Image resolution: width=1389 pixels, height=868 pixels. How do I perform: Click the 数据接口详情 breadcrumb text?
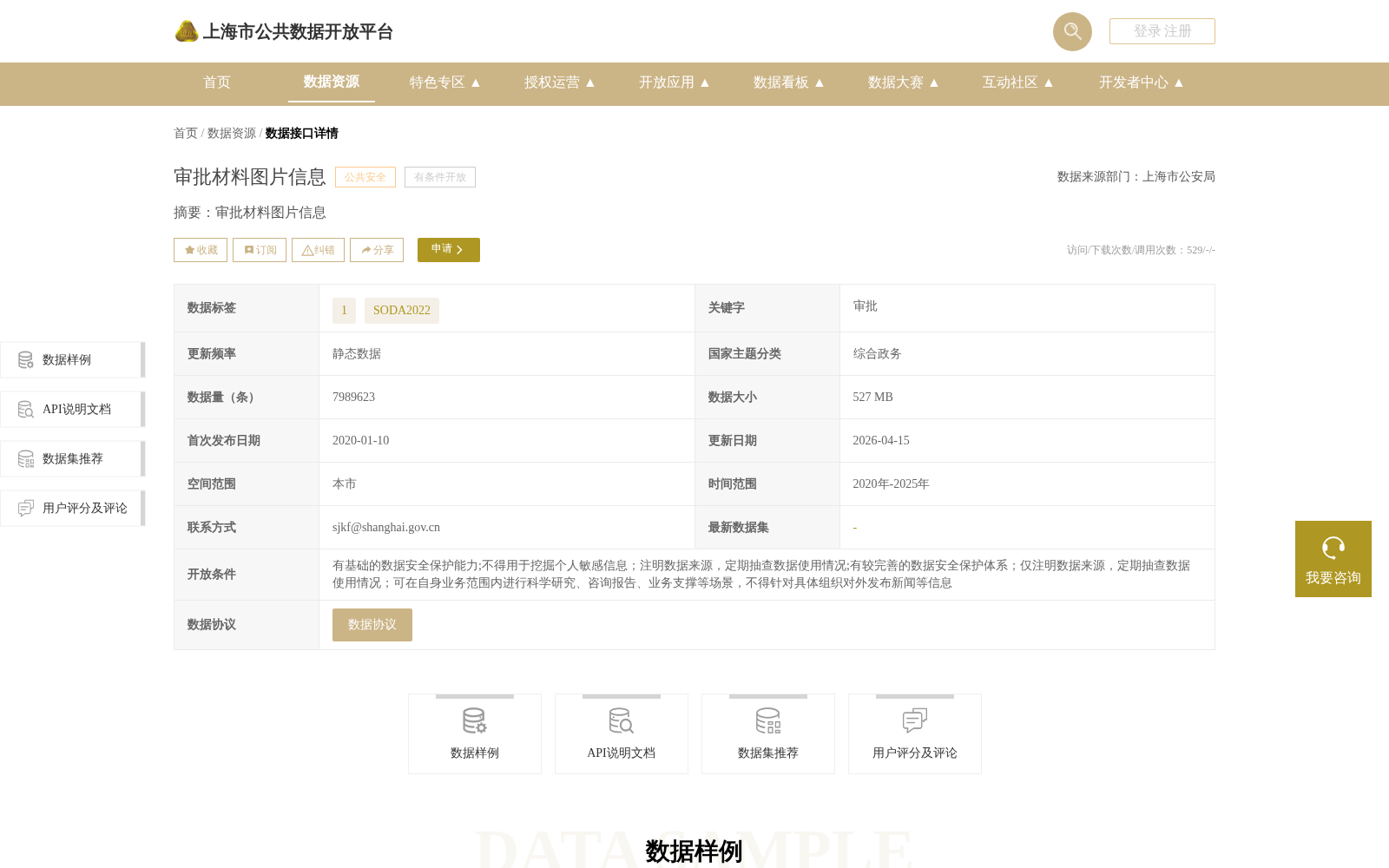[x=302, y=133]
